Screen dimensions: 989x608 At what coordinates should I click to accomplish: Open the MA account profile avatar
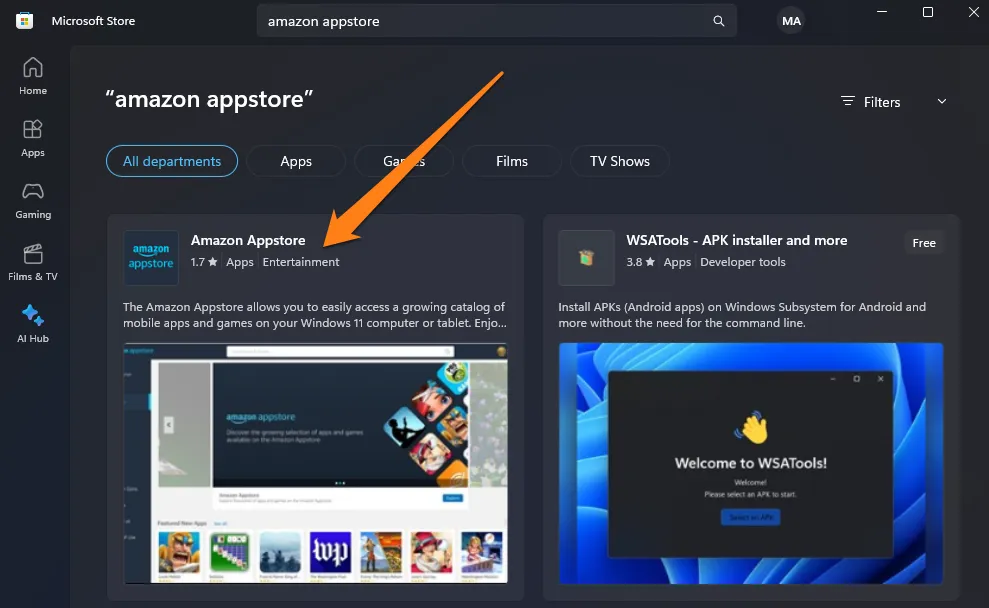click(791, 21)
